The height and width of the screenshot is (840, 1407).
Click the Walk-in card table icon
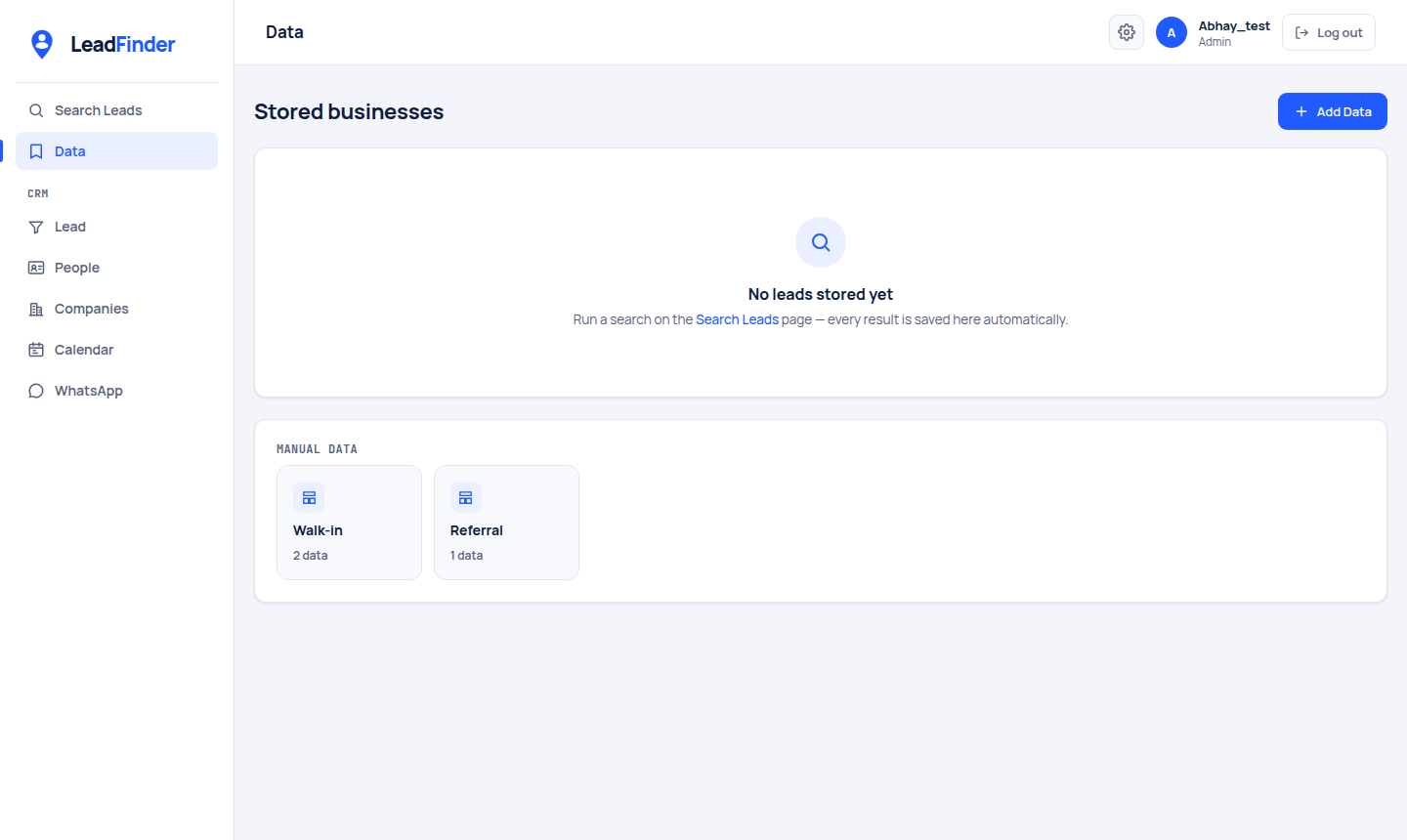[x=309, y=497]
